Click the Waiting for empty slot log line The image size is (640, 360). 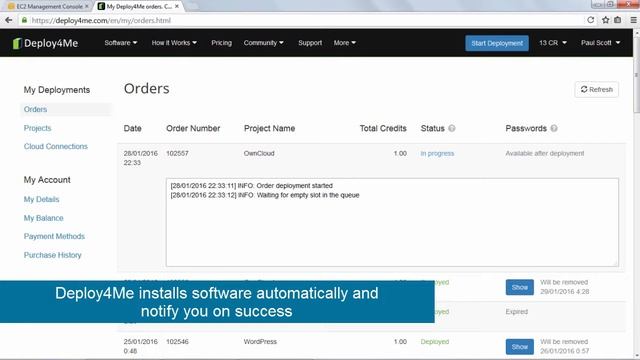pyautogui.click(x=265, y=195)
